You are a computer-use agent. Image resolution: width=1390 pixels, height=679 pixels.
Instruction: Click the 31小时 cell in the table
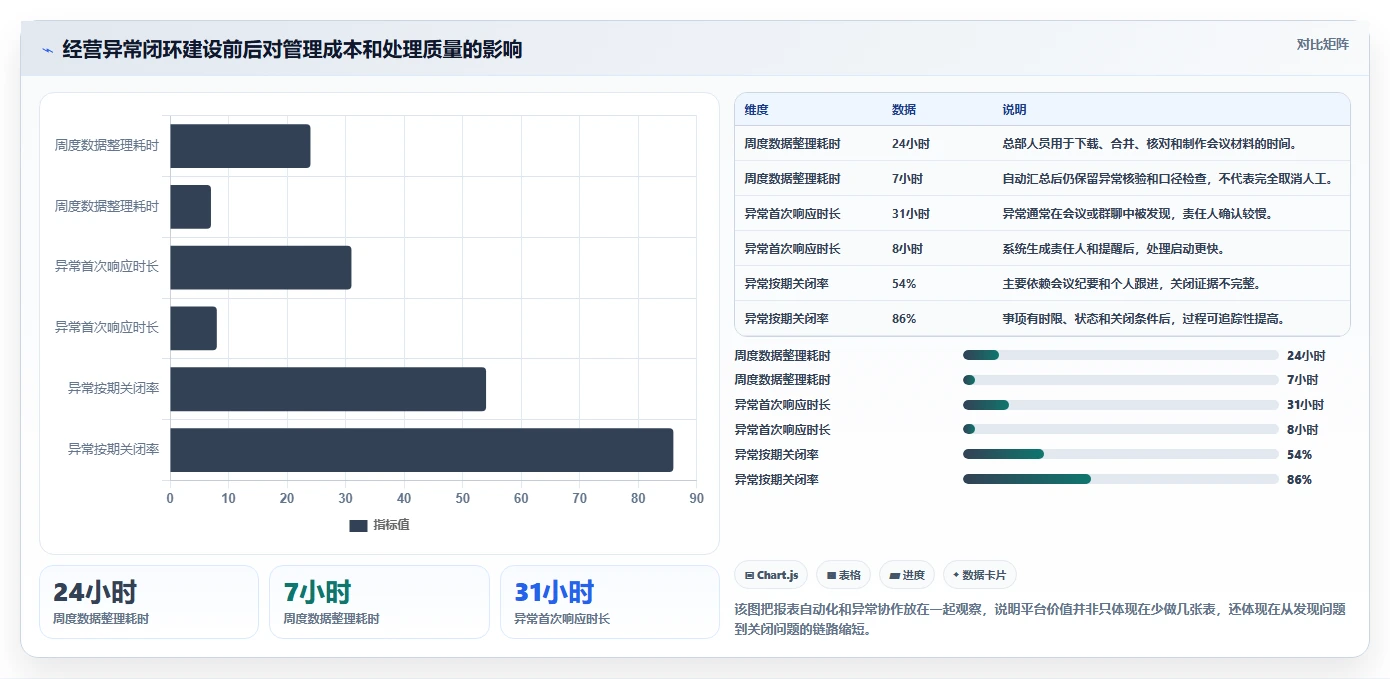910,214
